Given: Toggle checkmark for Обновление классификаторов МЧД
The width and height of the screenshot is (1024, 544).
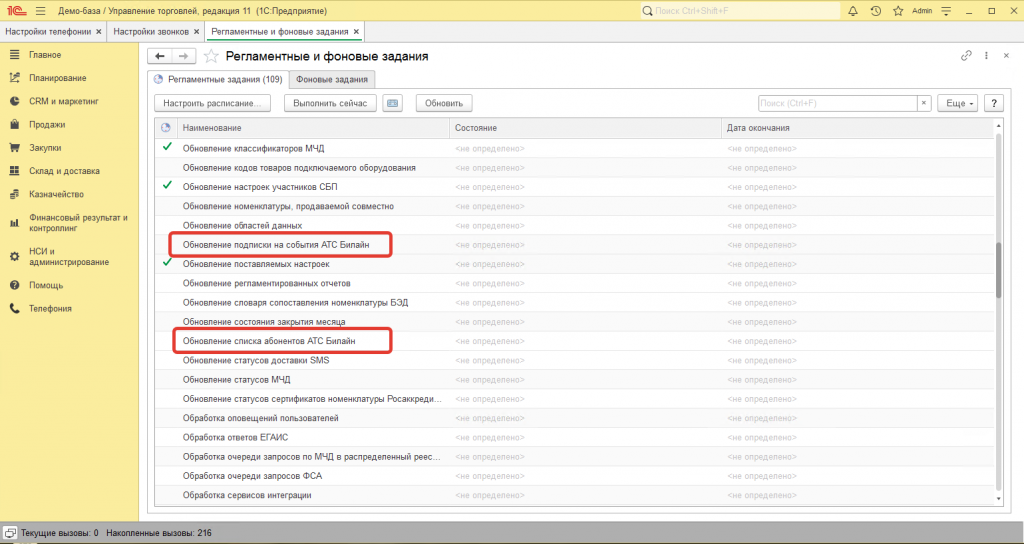Looking at the screenshot, I should [x=167, y=147].
